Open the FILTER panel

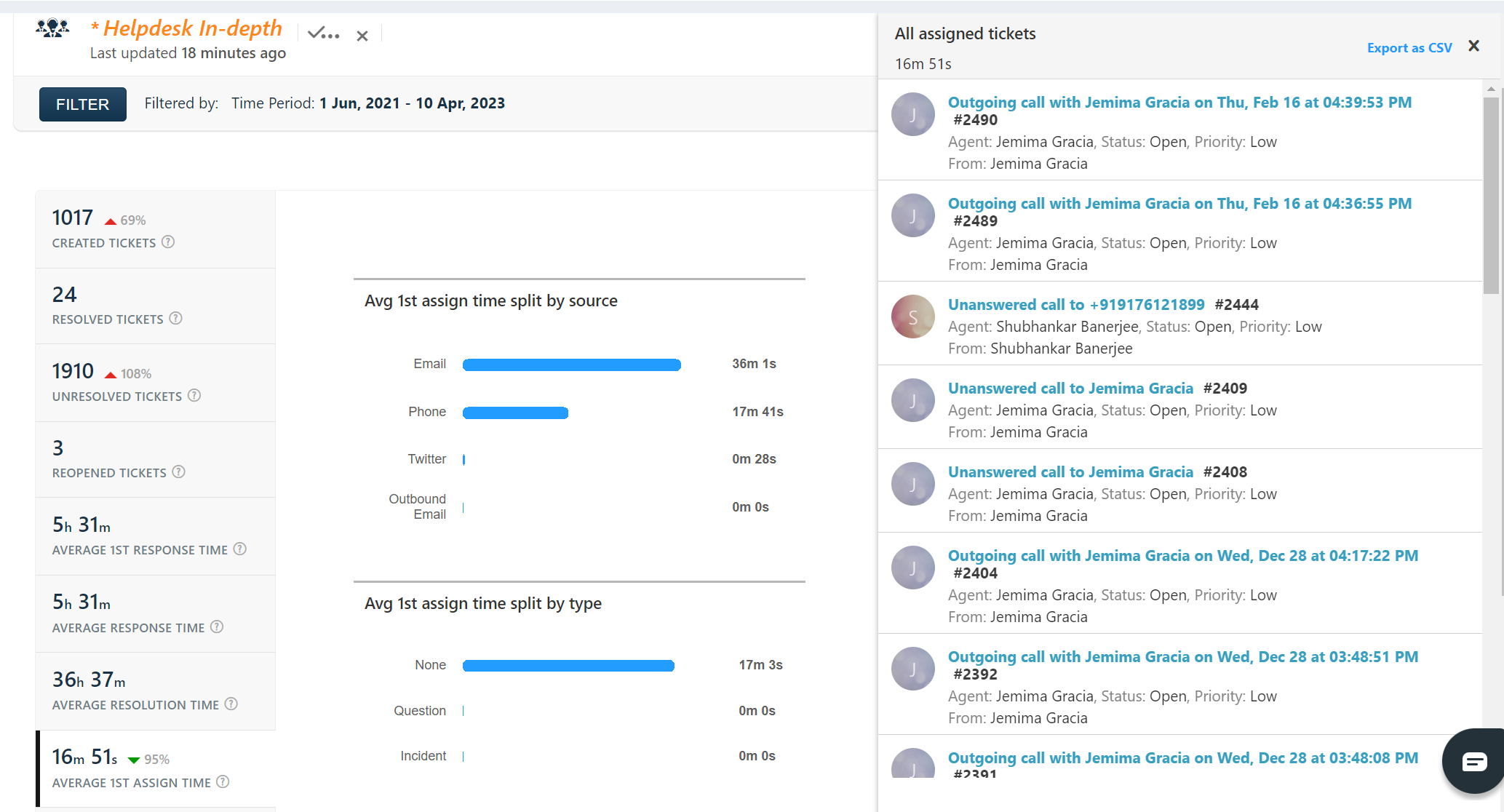tap(82, 104)
